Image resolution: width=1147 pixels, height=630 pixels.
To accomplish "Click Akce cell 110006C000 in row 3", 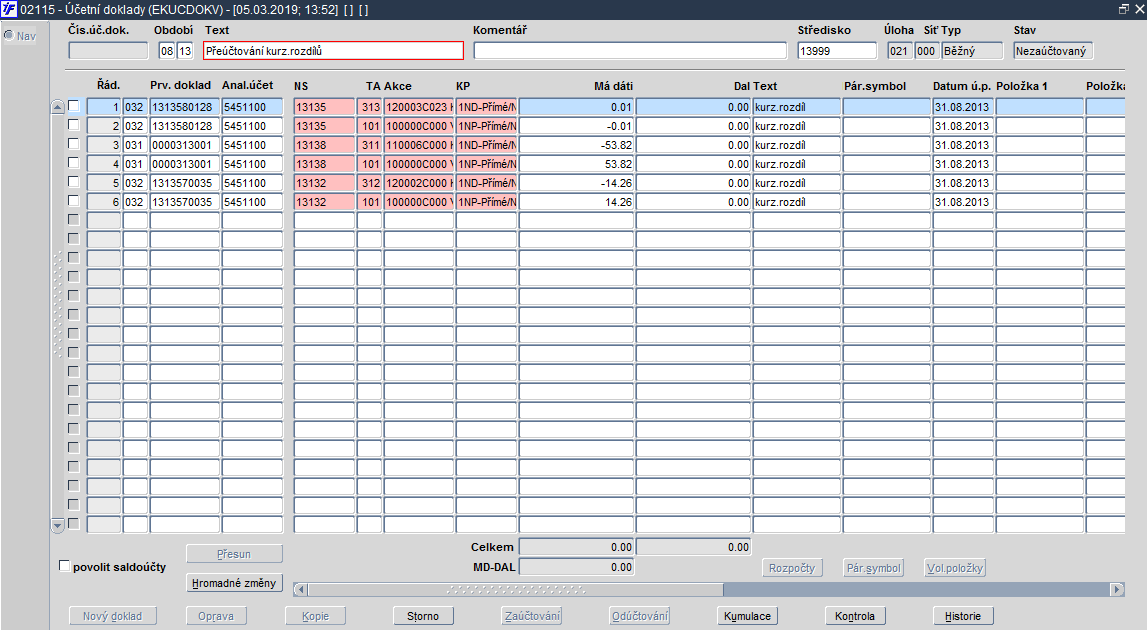I will pyautogui.click(x=419, y=145).
